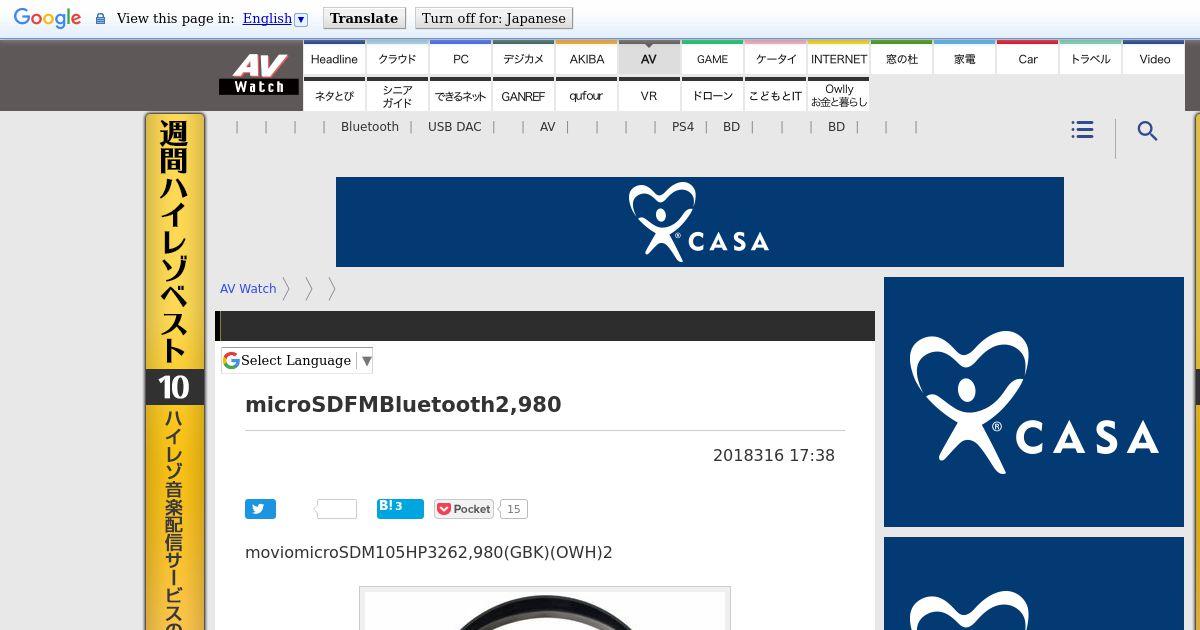Open the AKIBA tab
Screen dimensions: 1200x630
click(x=586, y=58)
